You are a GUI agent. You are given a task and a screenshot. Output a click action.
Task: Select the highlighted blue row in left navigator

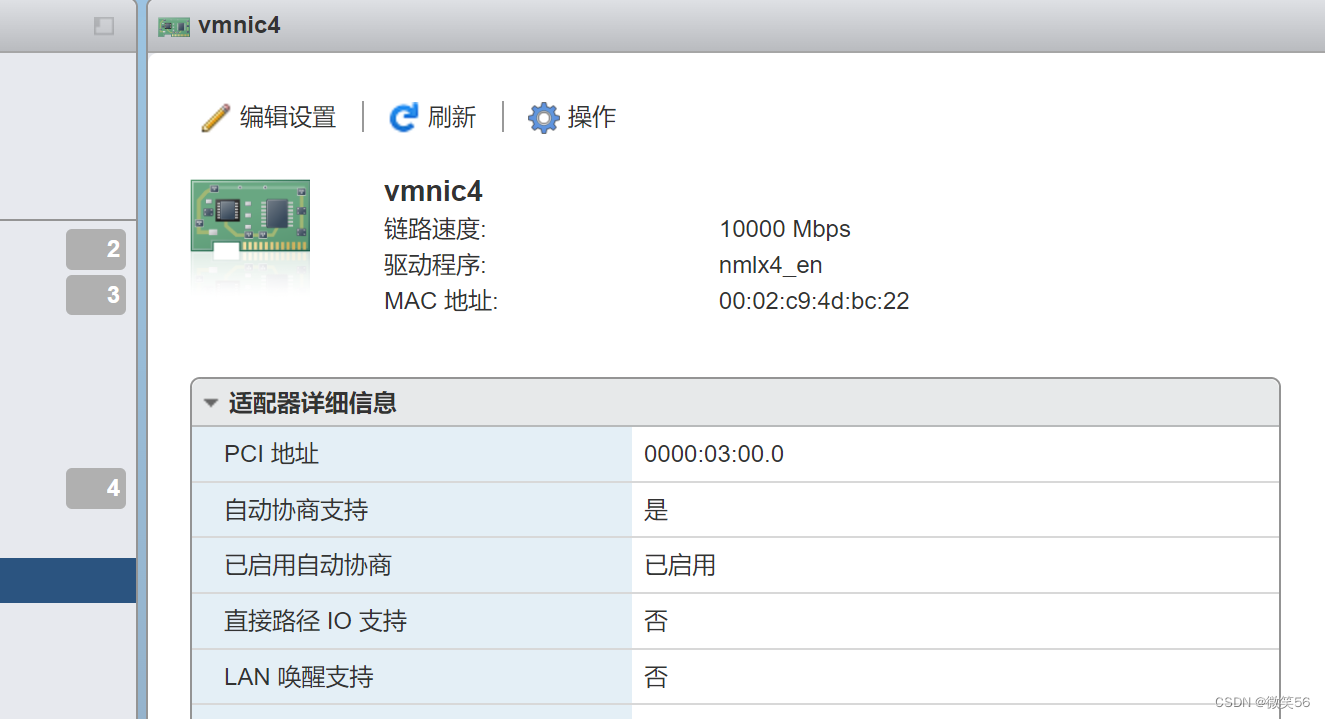pyautogui.click(x=67, y=580)
